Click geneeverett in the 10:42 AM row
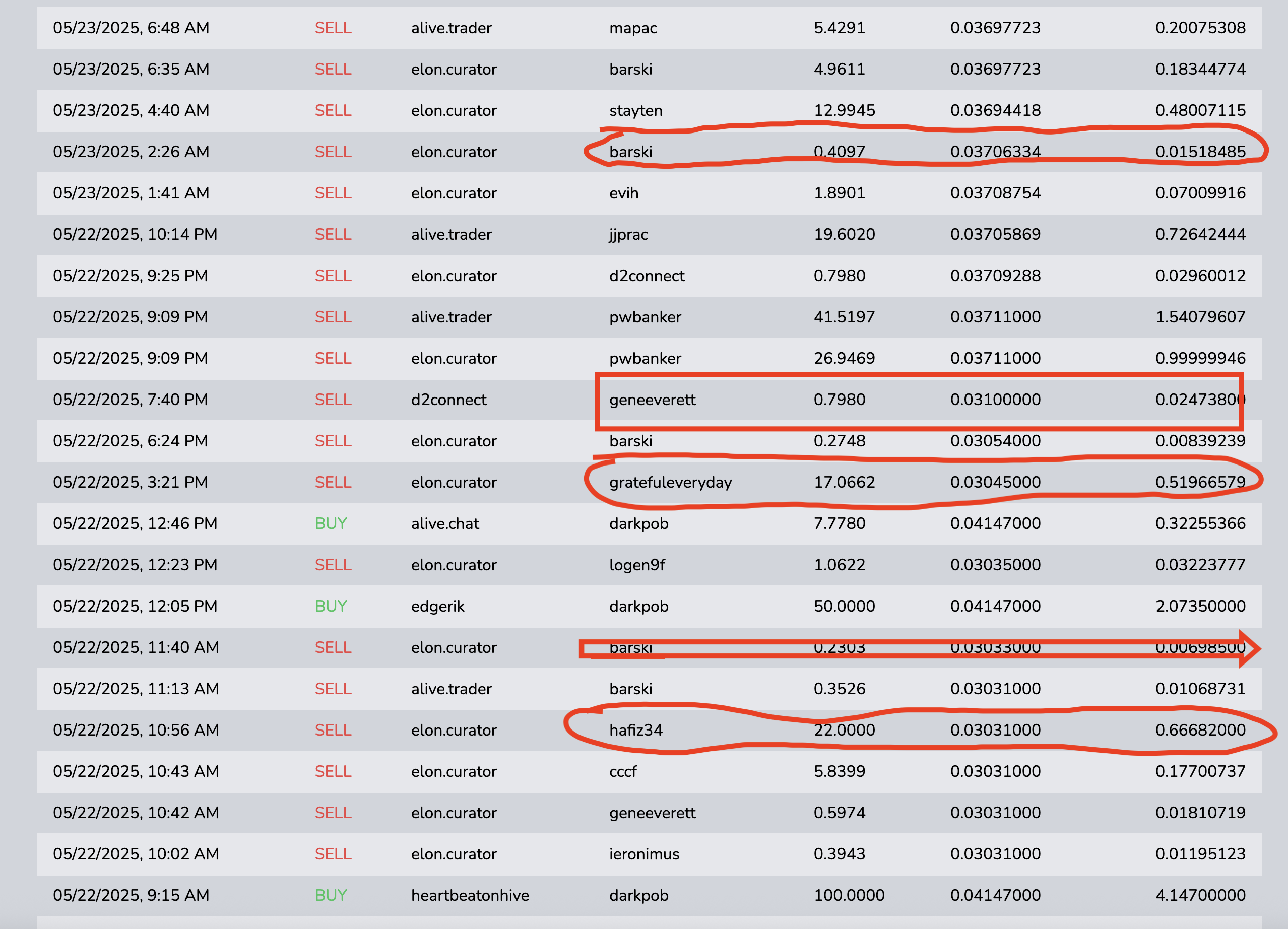Viewport: 1288px width, 929px height. click(652, 813)
